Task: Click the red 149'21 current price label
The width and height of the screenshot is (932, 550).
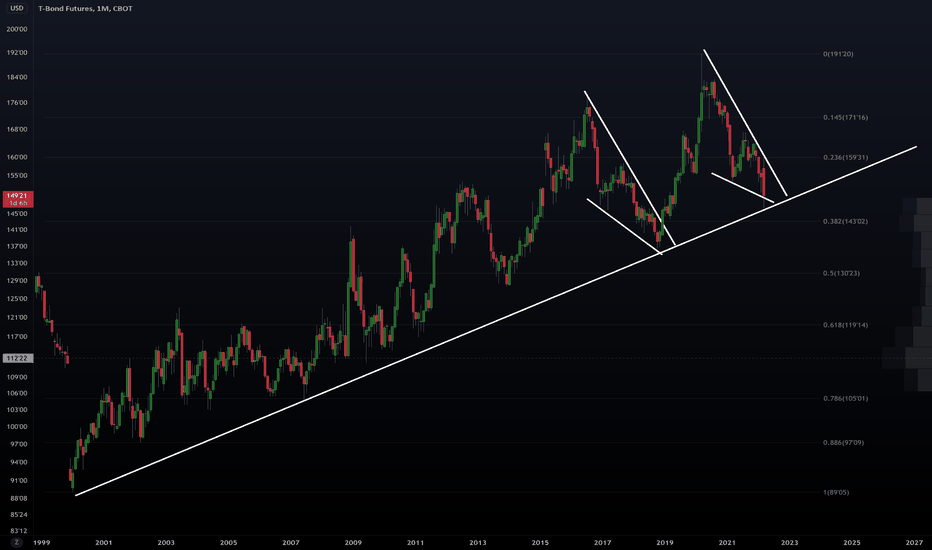Action: 18,199
